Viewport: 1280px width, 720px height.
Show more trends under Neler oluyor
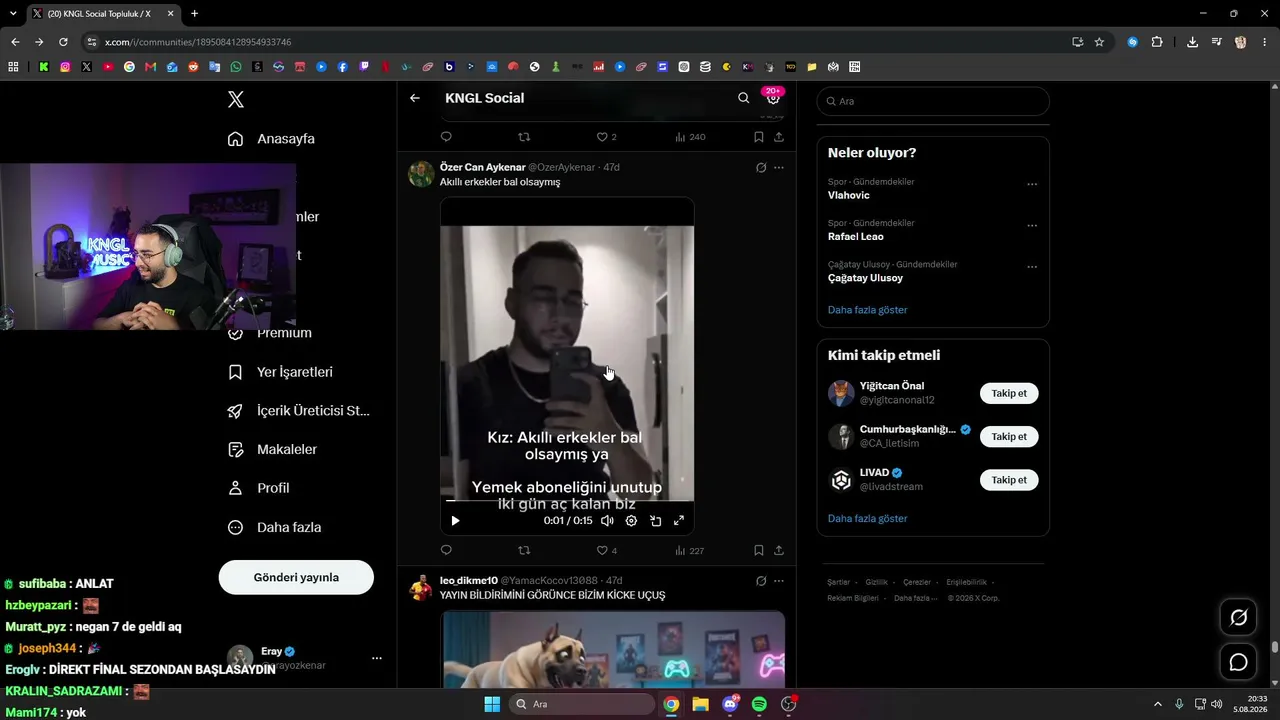pyautogui.click(x=868, y=310)
